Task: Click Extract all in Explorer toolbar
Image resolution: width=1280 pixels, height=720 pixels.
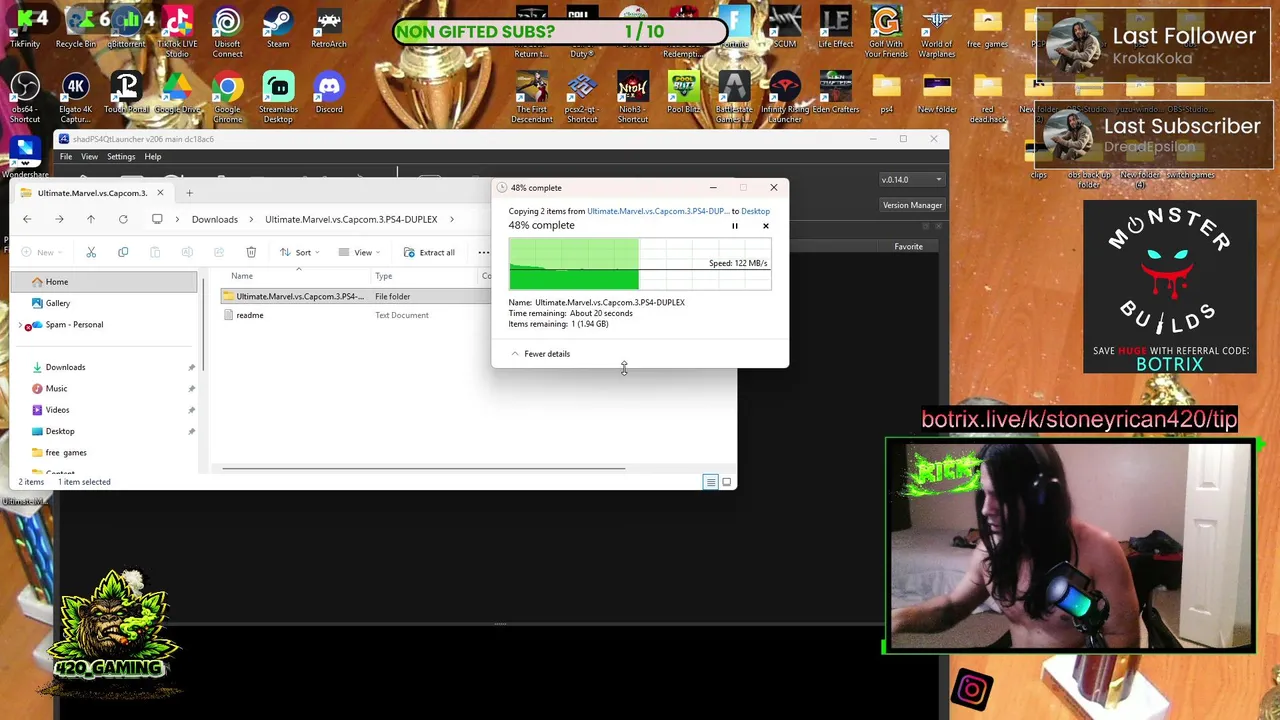Action: coord(429,252)
